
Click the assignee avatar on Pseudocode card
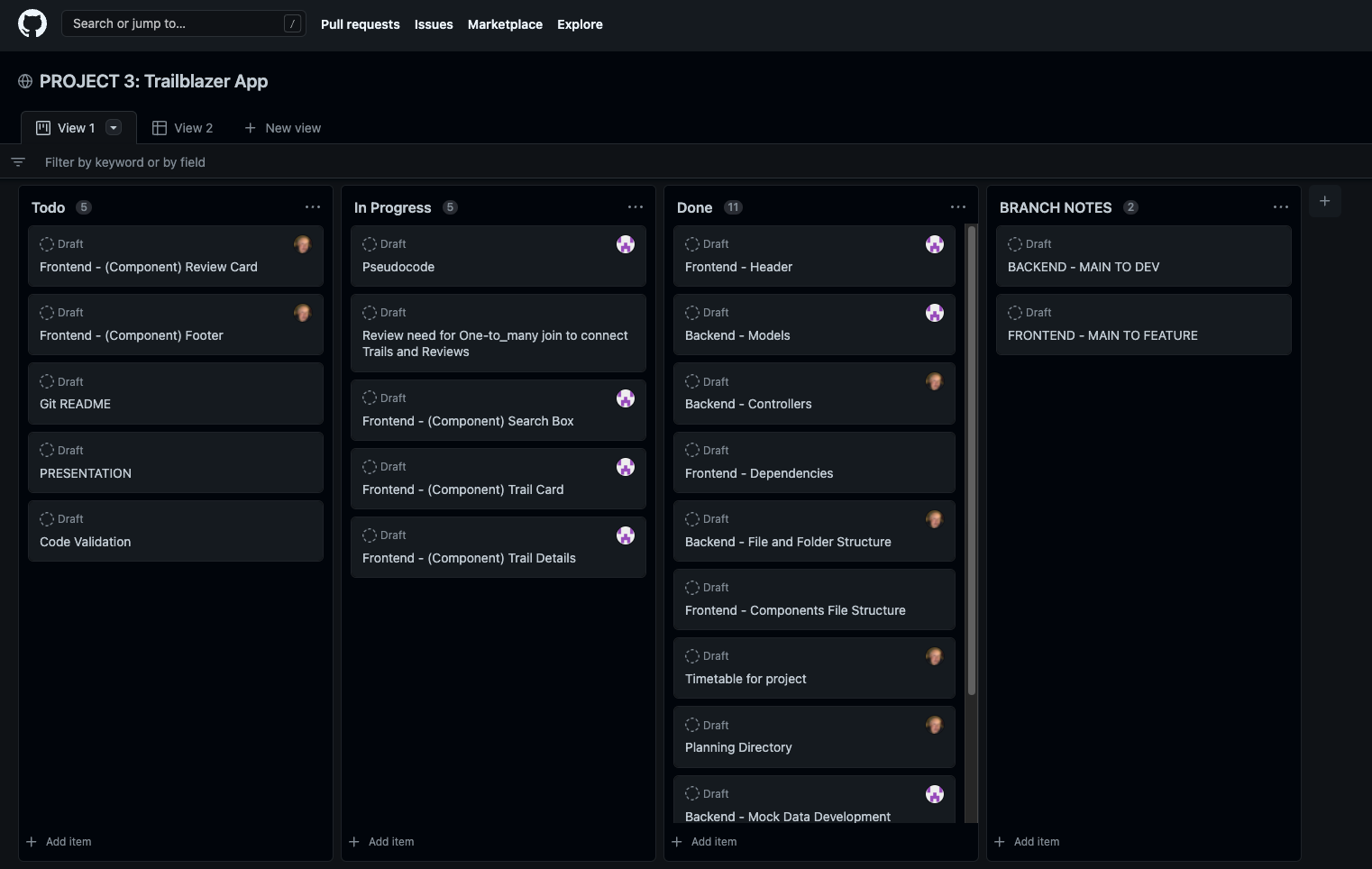(x=626, y=244)
